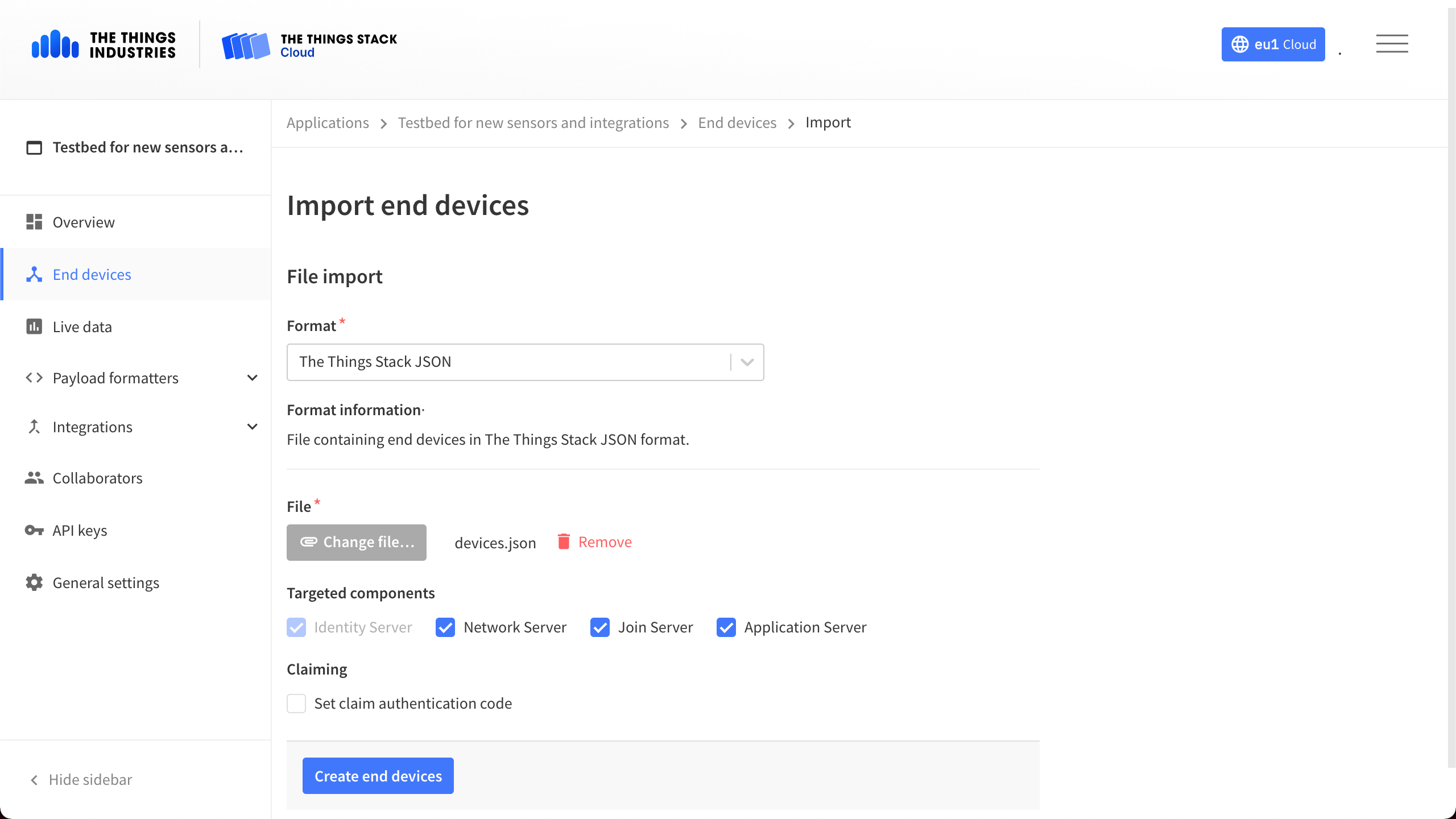
Task: Click the Live data chart icon
Action: point(34,326)
